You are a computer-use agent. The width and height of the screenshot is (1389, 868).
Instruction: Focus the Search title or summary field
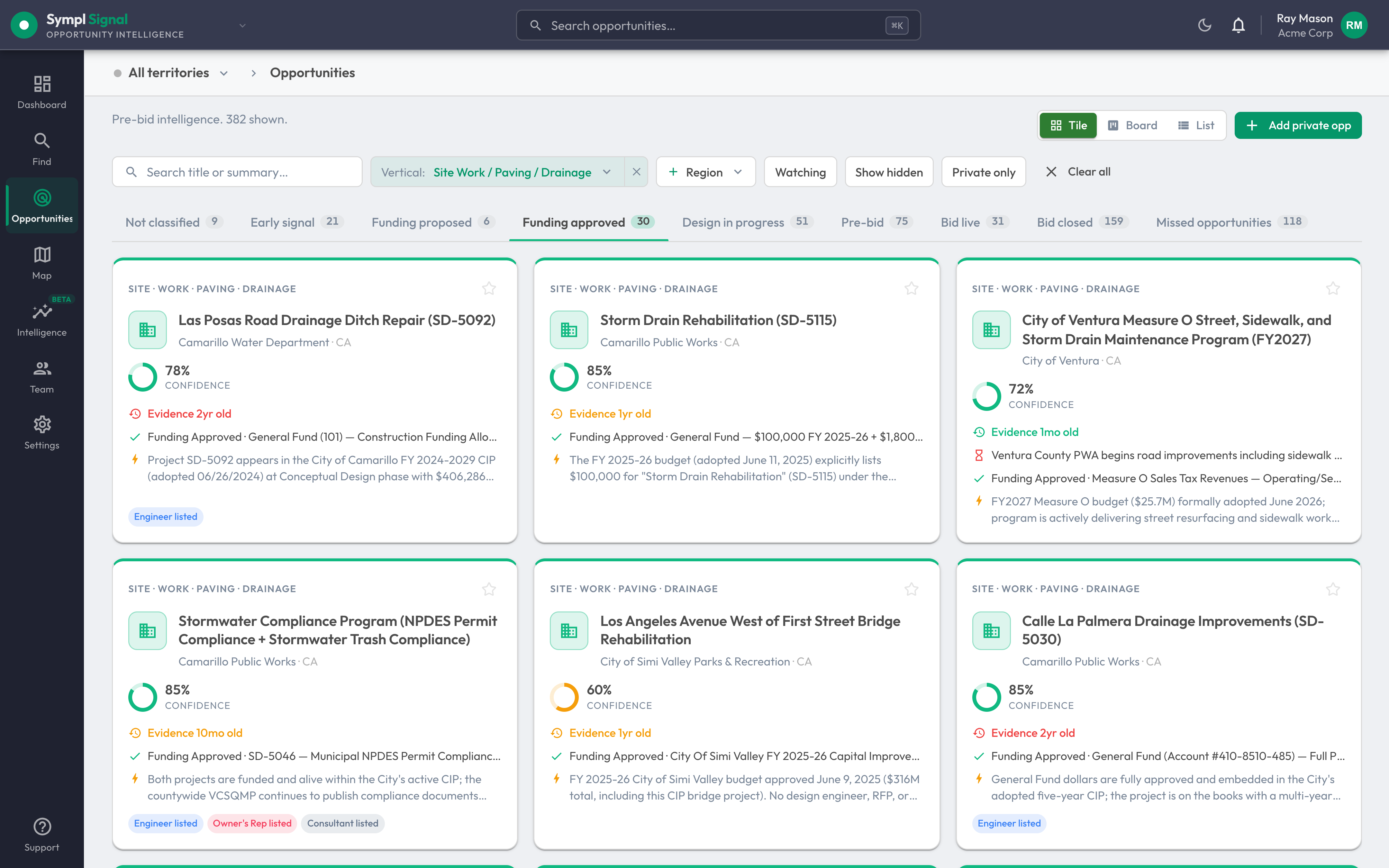237,172
